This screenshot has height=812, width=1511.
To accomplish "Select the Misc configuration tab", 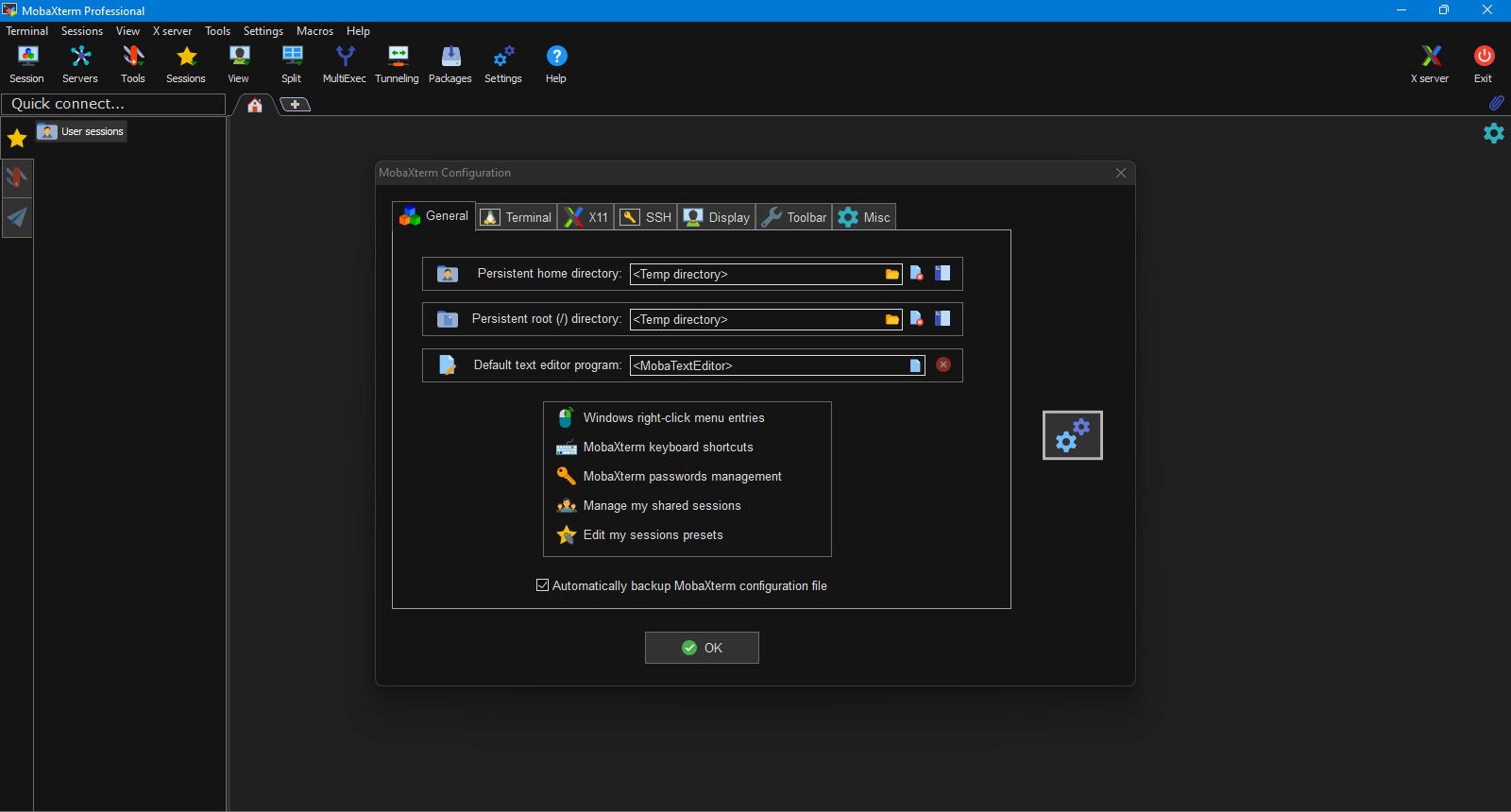I will [864, 217].
